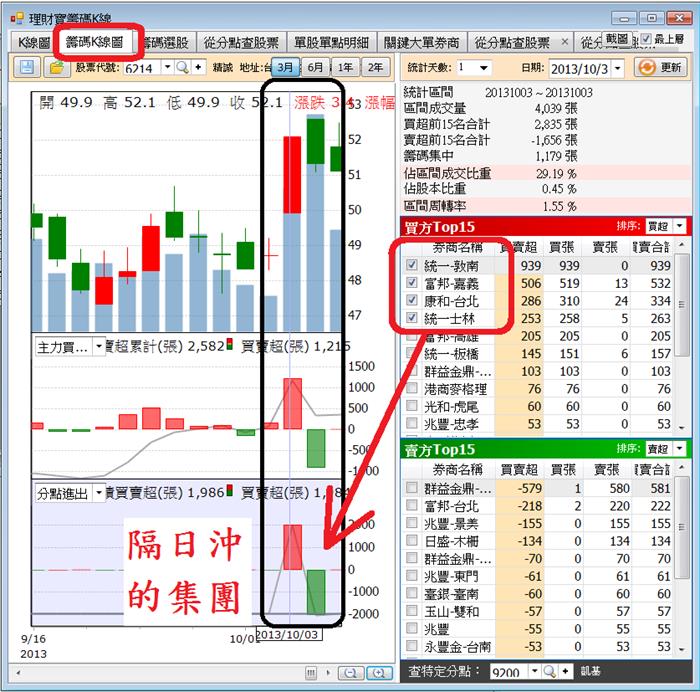Open the 統計天數 dropdown

(x=484, y=68)
